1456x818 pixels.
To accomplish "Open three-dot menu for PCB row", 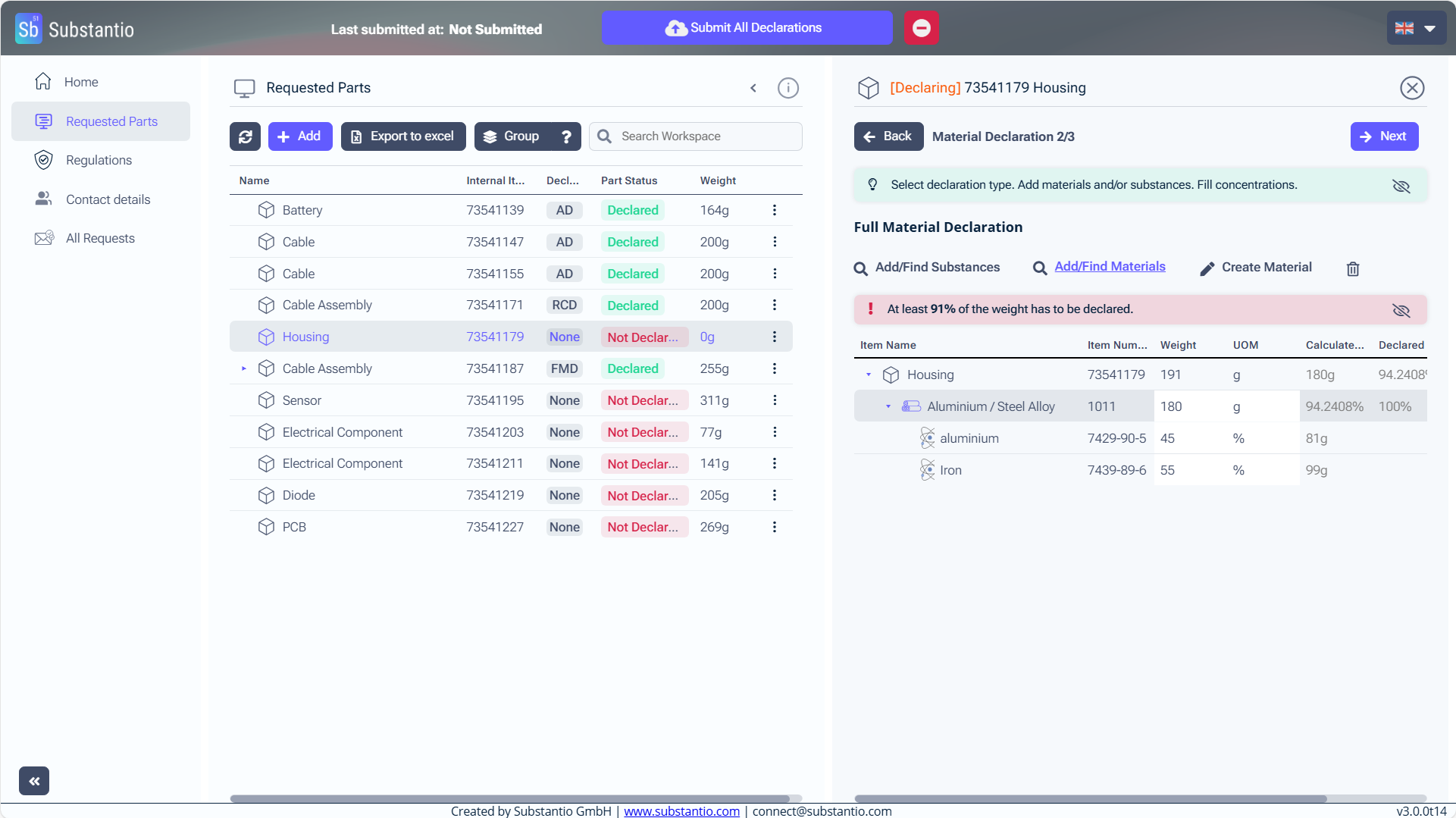I will 774,527.
